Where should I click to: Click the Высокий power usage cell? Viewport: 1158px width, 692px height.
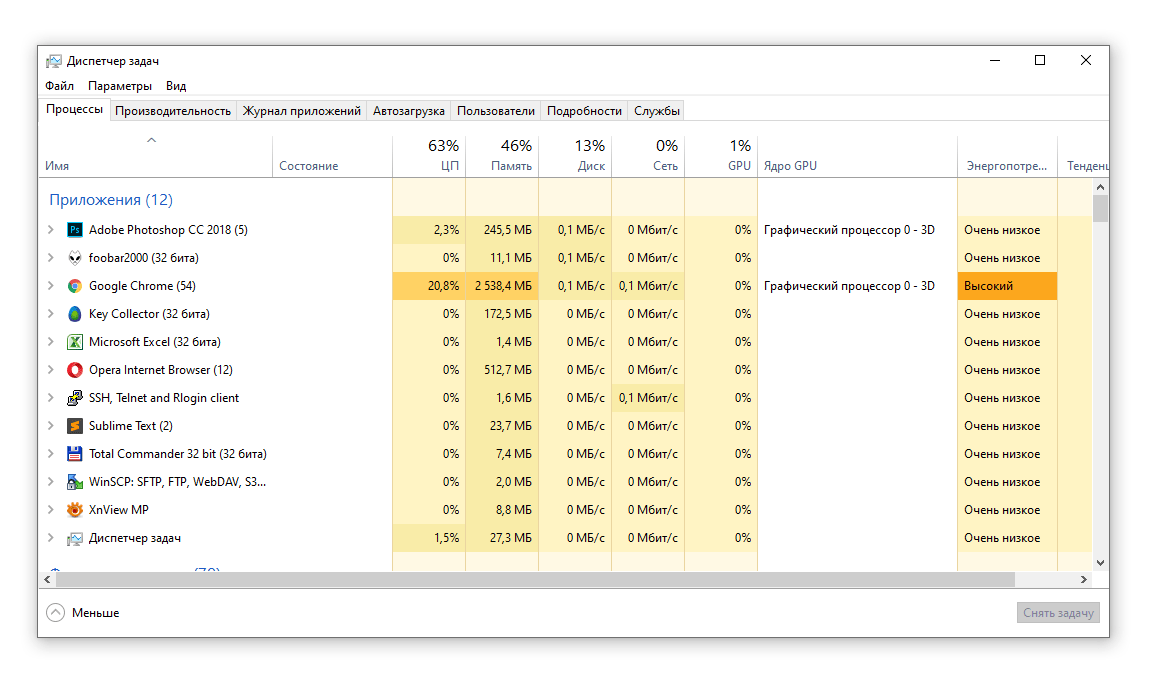1007,286
